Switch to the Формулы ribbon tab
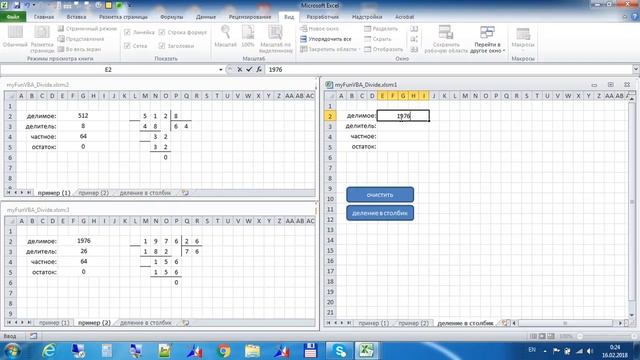640x360 pixels. (171, 17)
